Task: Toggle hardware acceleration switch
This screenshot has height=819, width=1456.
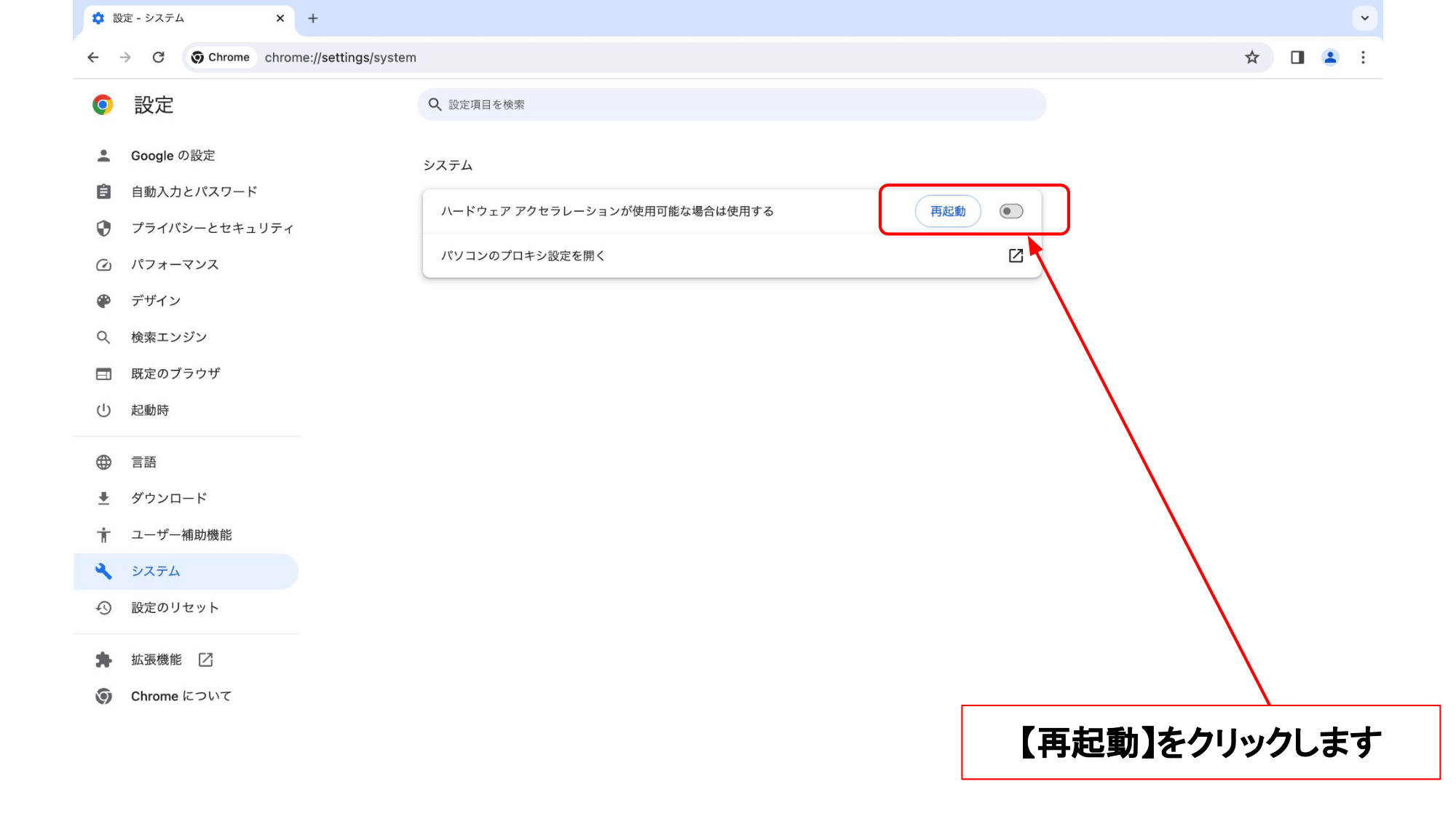Action: click(x=1010, y=211)
